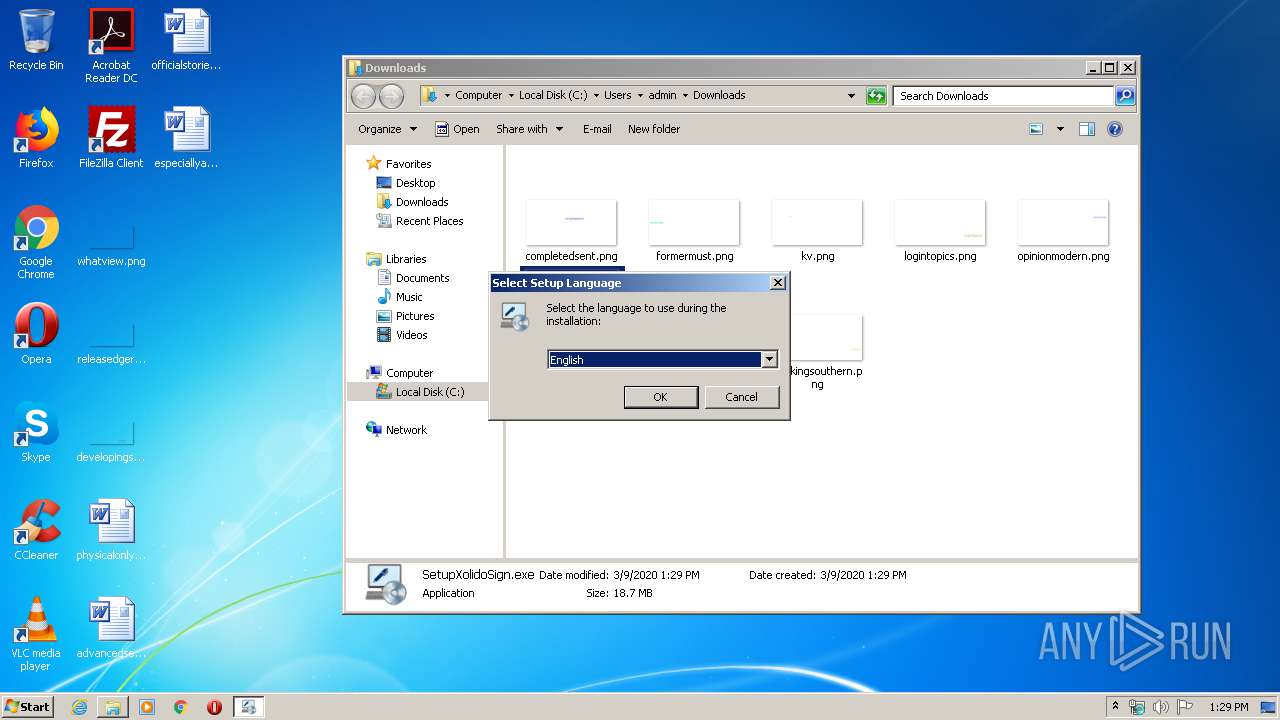Click the Chrome taskbar icon
The width and height of the screenshot is (1280, 720).
click(x=181, y=707)
